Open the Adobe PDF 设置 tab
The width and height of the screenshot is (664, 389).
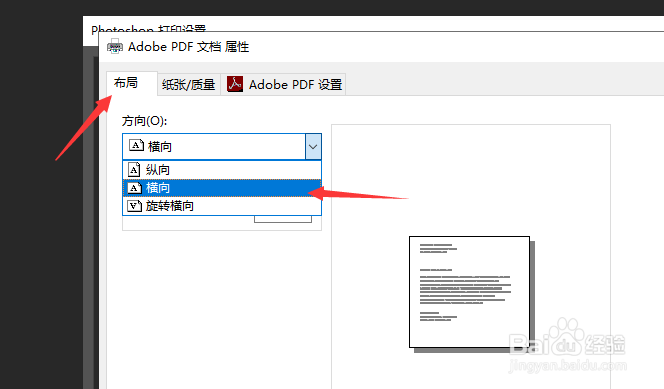(283, 85)
